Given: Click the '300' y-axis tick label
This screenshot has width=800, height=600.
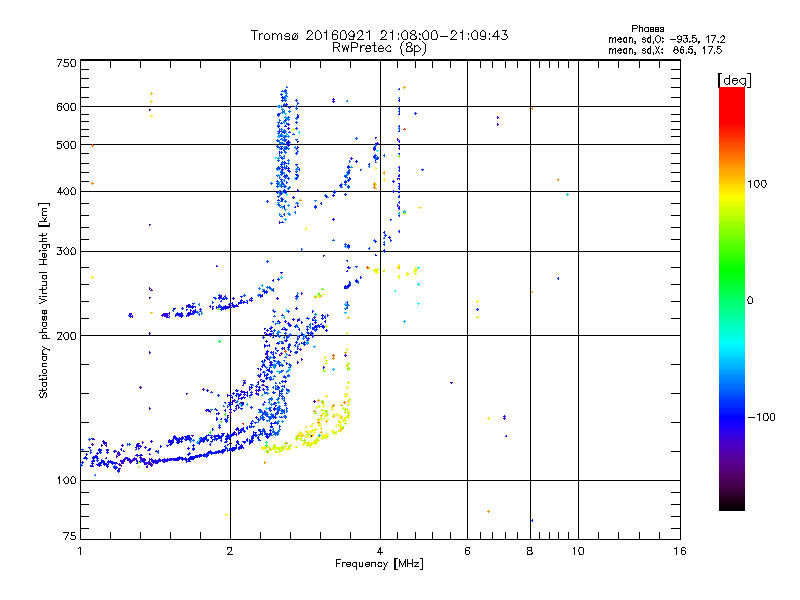Looking at the screenshot, I should coord(66,251).
